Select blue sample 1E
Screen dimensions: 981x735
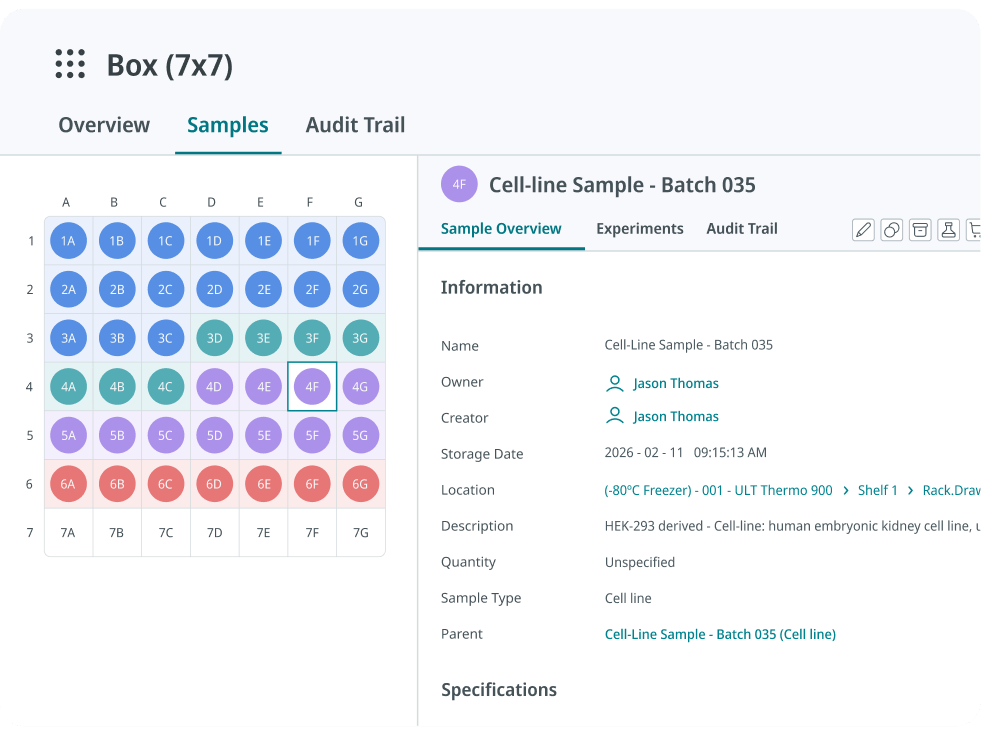263,241
